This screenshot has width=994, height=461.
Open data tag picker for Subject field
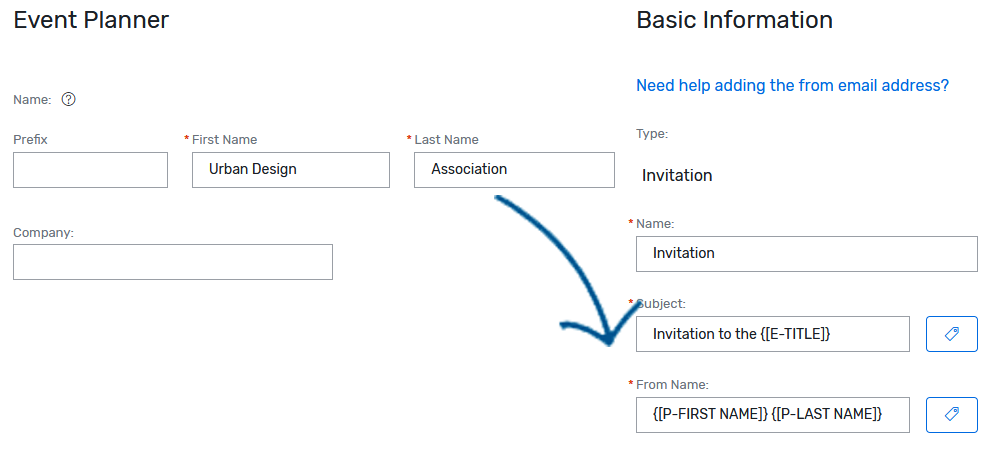pos(951,334)
